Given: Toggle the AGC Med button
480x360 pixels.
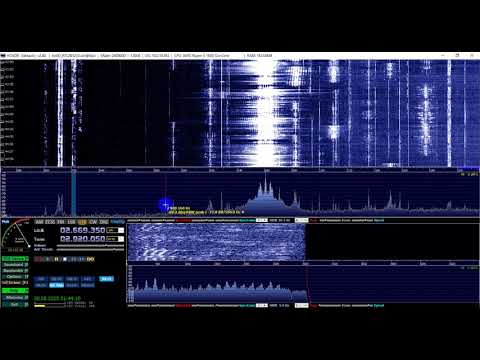Looking at the screenshot, I should click(x=56, y=285).
